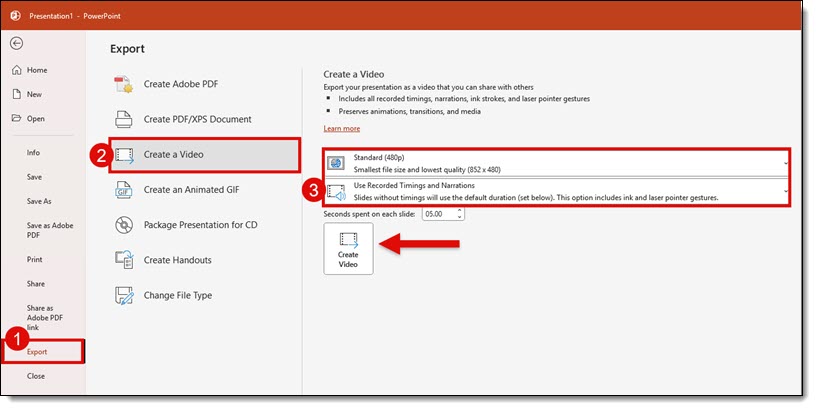Click the Change File Type icon
The width and height of the screenshot is (816, 409).
point(125,295)
